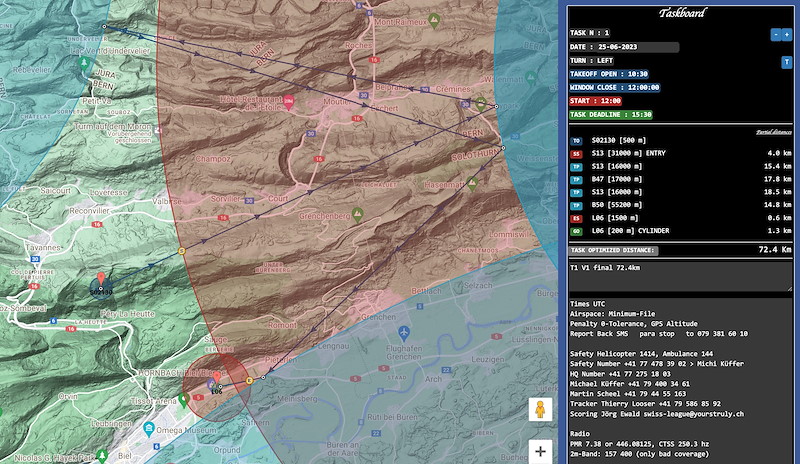Click the Street View pegman icon

coord(541,410)
